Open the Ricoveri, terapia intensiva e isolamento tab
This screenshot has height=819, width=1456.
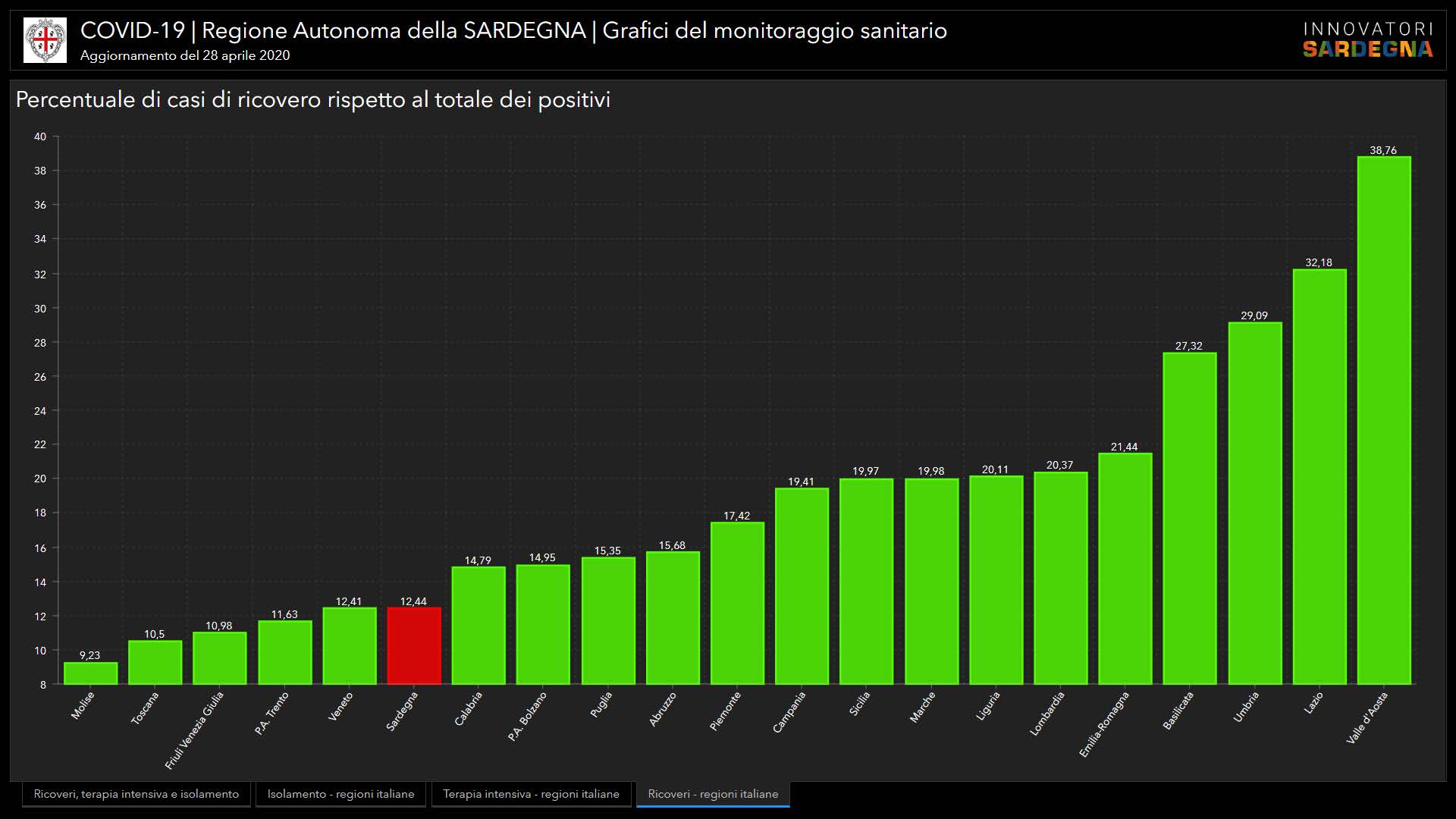tap(136, 794)
